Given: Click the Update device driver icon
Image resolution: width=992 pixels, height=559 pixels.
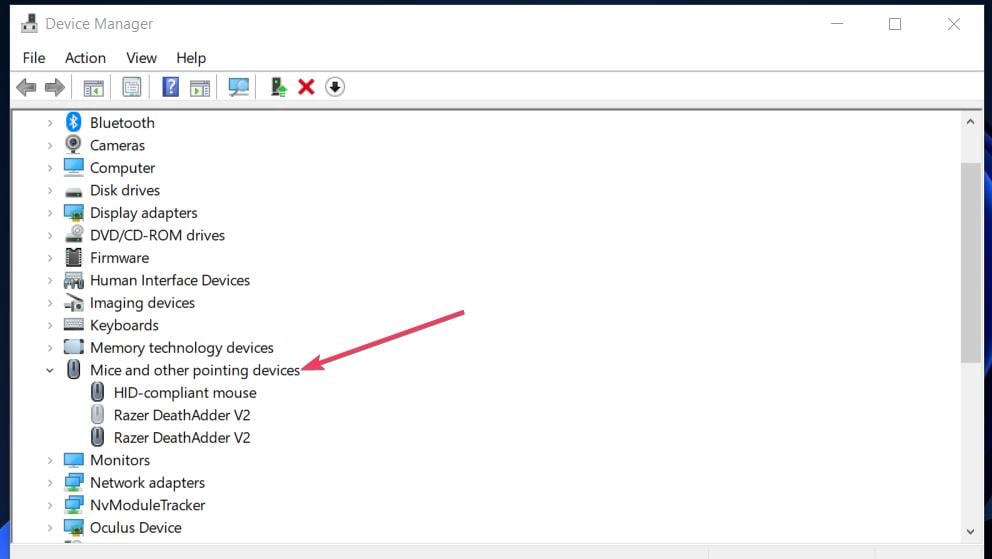Looking at the screenshot, I should [278, 87].
